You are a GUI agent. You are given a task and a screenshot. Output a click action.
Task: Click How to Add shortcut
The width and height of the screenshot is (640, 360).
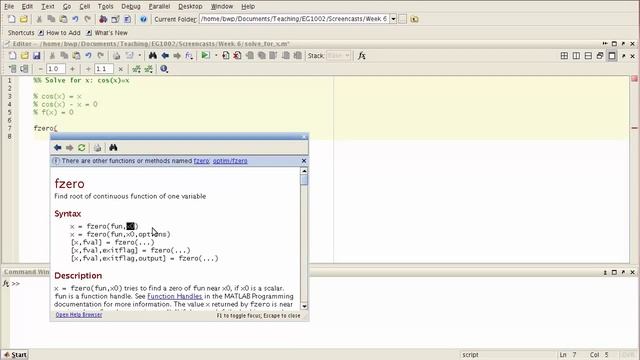point(60,33)
